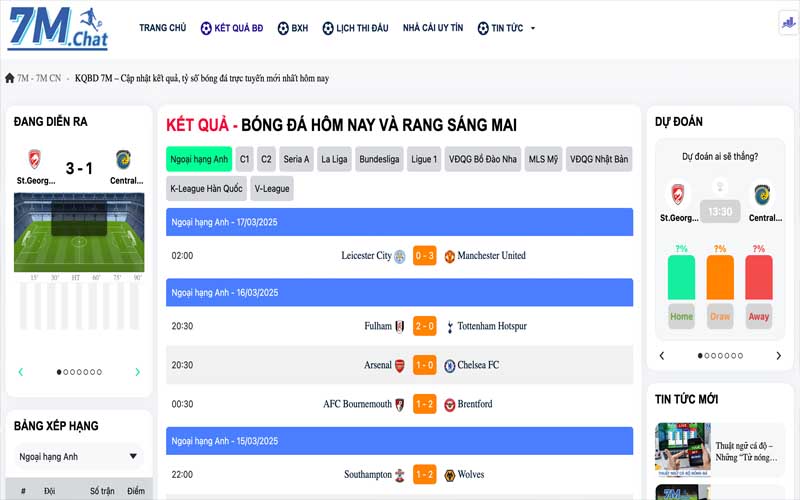Click the Leicester City crest icon
Image resolution: width=800 pixels, height=500 pixels.
click(400, 256)
